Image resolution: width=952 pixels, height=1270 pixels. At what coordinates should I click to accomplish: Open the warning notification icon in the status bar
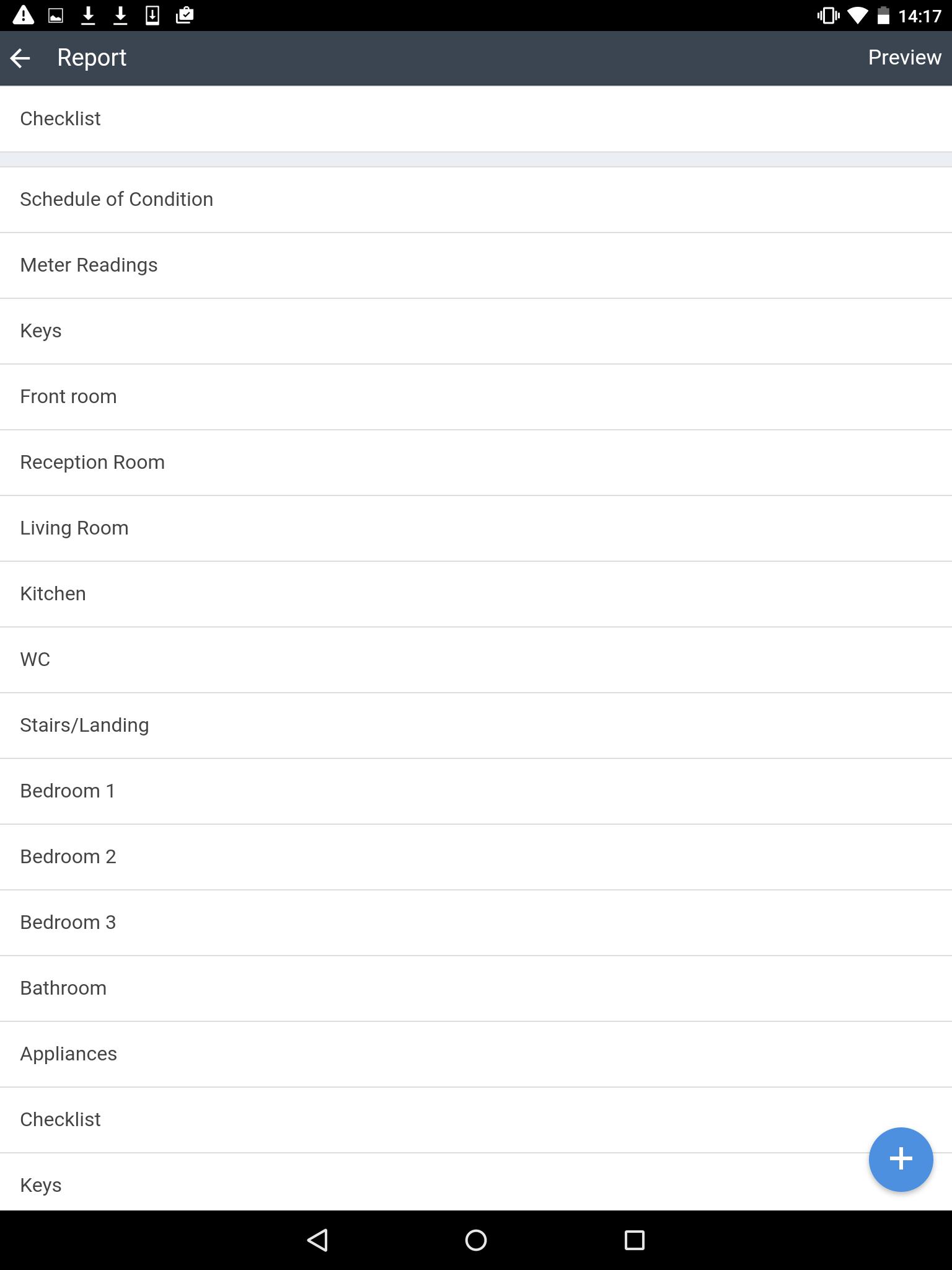[x=23, y=15]
